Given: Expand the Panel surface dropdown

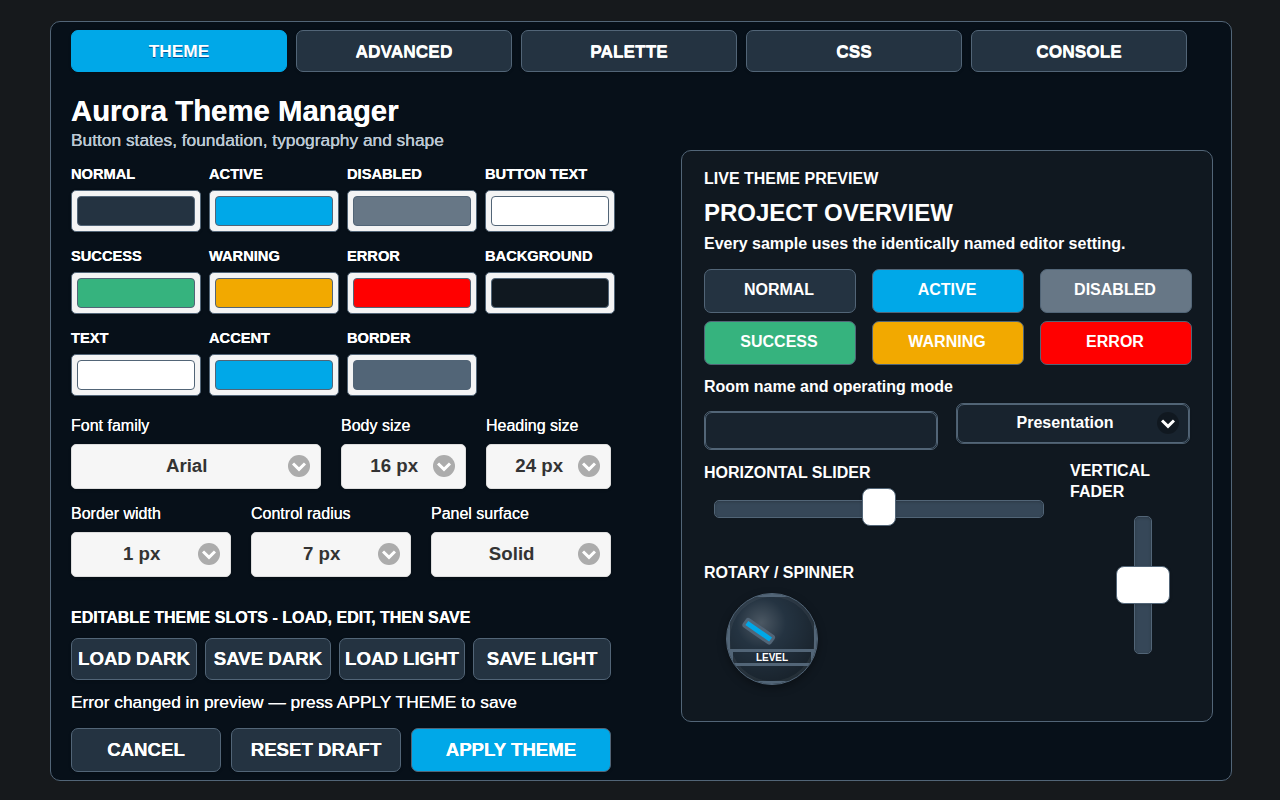Looking at the screenshot, I should click(x=521, y=554).
